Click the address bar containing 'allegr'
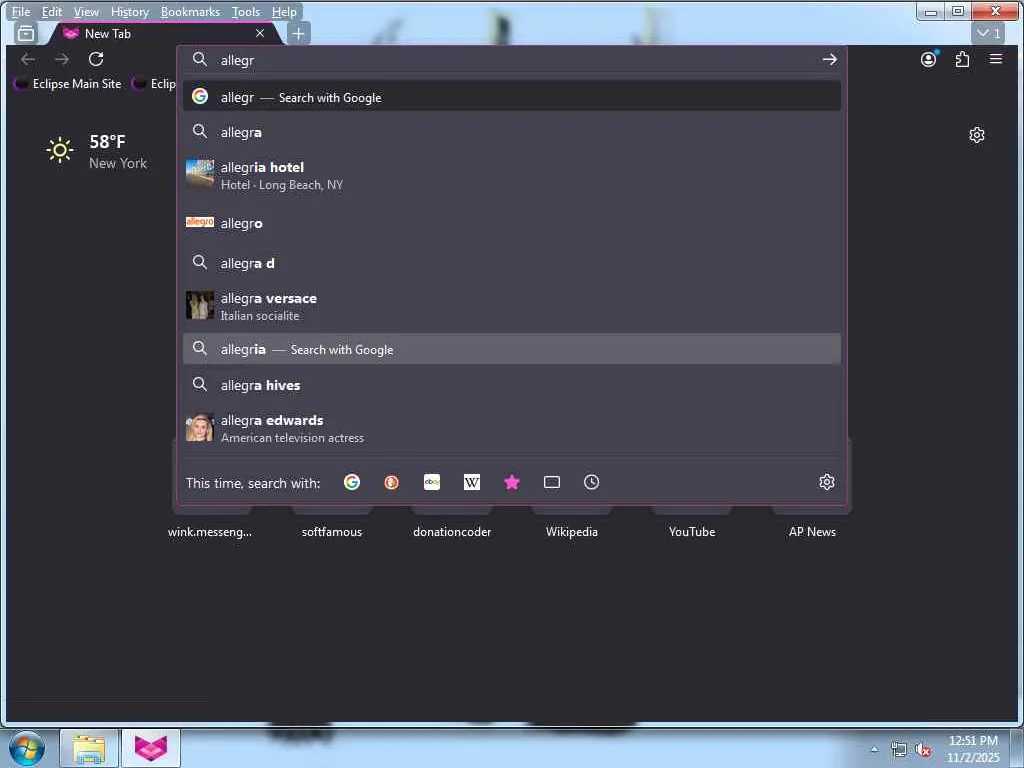Image resolution: width=1024 pixels, height=768 pixels. click(x=513, y=60)
